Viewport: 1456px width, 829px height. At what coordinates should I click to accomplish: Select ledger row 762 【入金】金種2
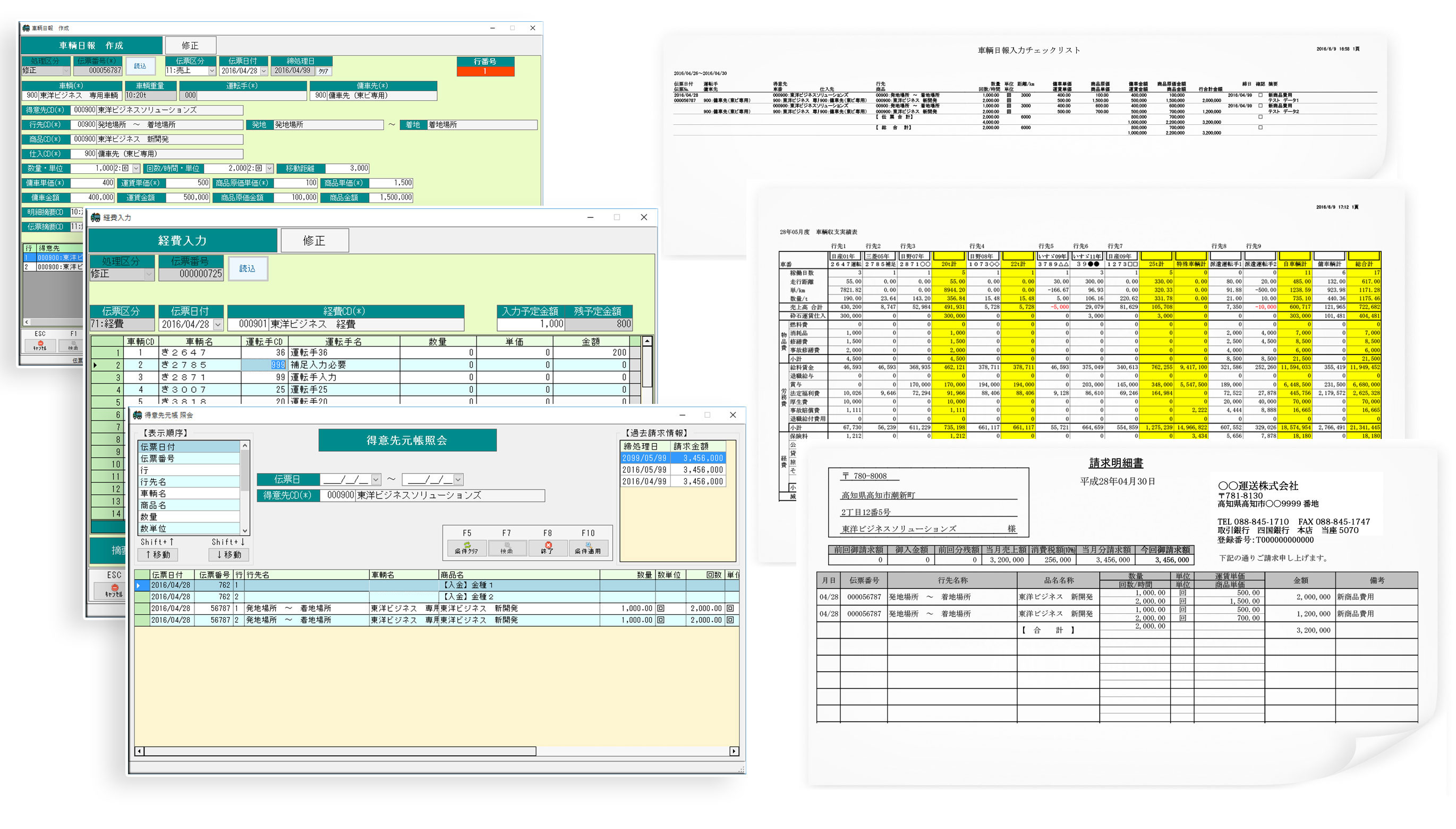click(437, 597)
